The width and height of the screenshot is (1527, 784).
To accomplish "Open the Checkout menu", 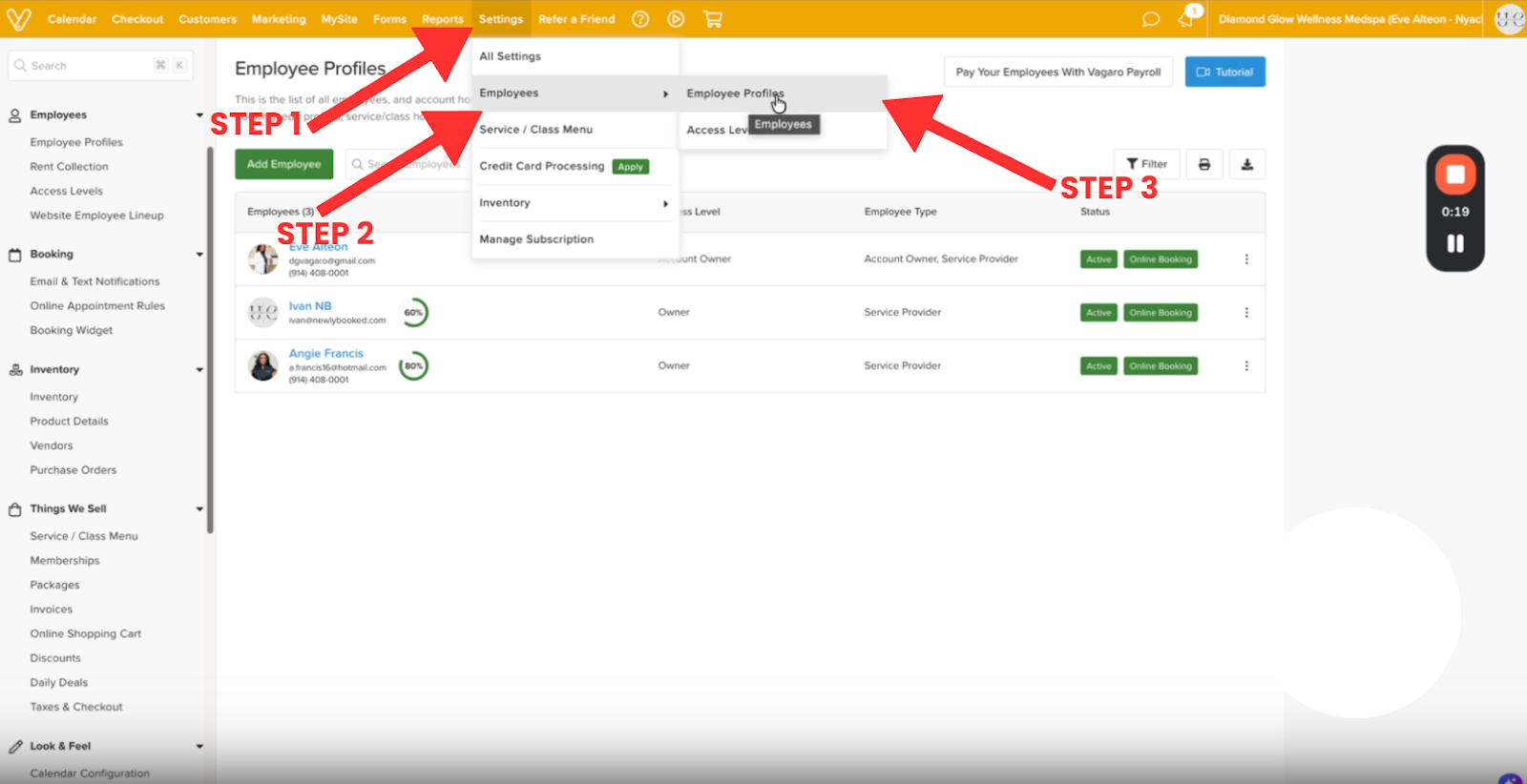I will pyautogui.click(x=137, y=19).
